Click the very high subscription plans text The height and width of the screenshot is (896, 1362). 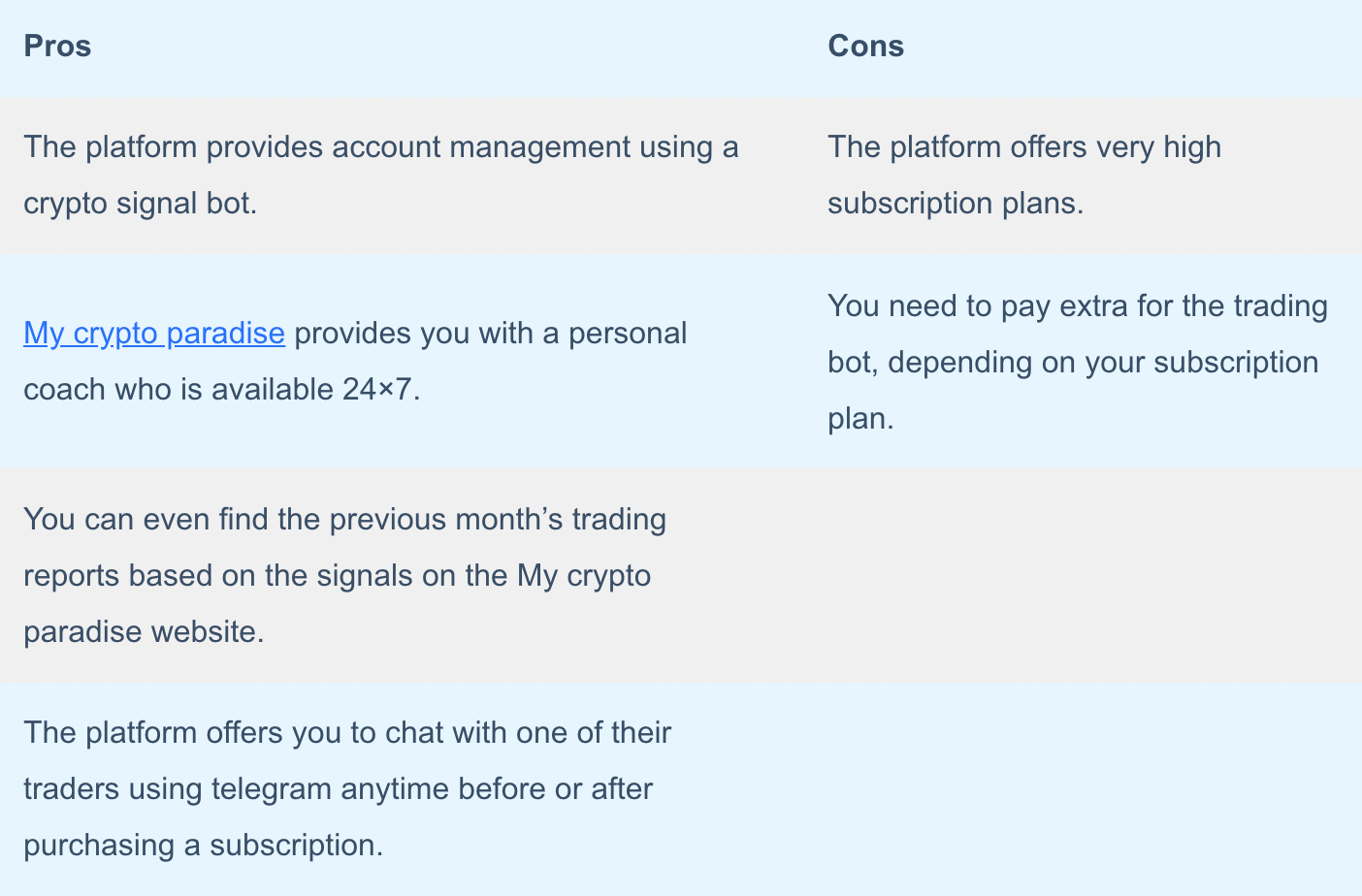1023,175
